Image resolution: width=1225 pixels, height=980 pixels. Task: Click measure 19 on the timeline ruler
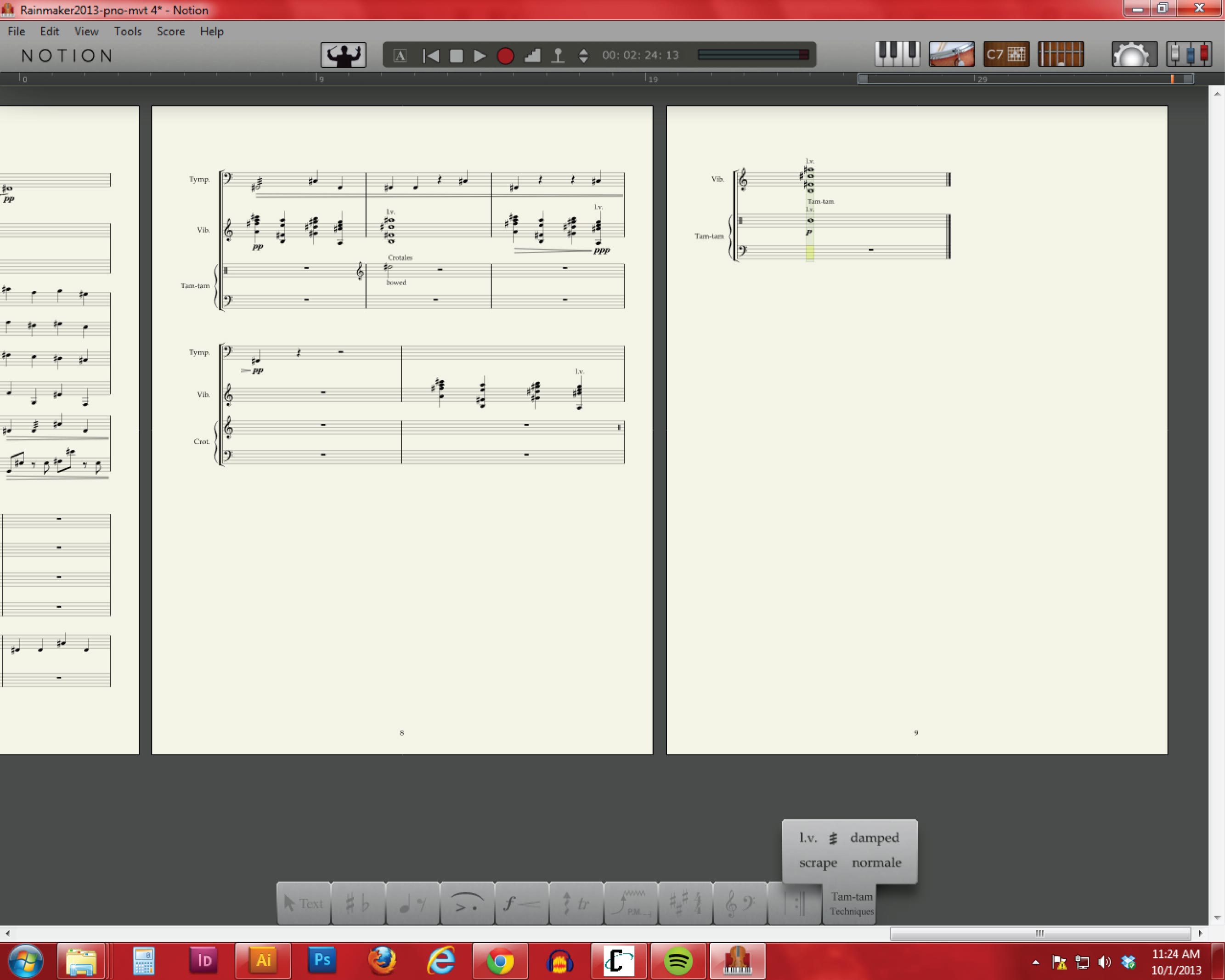point(653,79)
